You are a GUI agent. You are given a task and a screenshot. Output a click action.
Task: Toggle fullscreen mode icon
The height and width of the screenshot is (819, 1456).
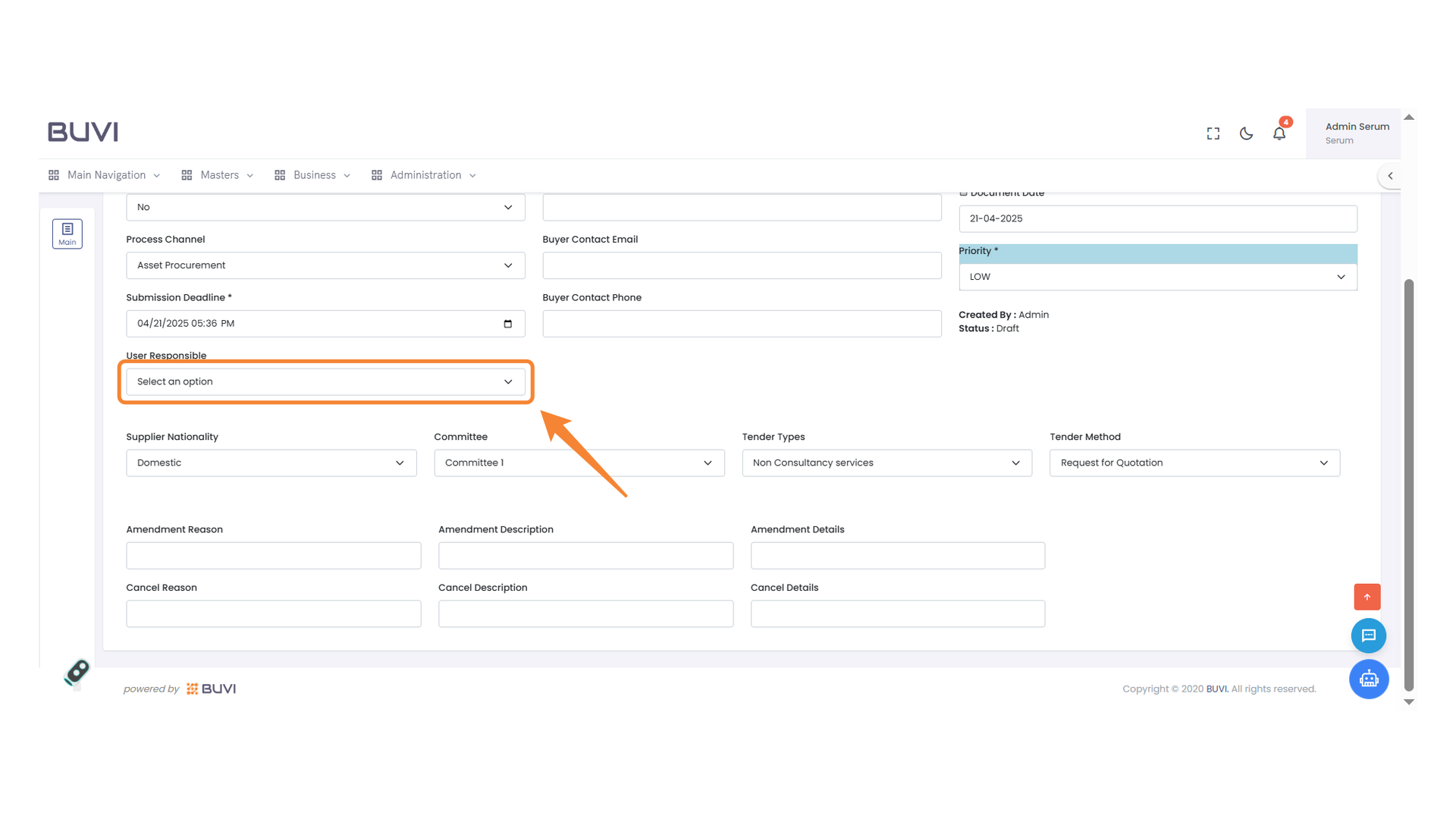coord(1213,133)
